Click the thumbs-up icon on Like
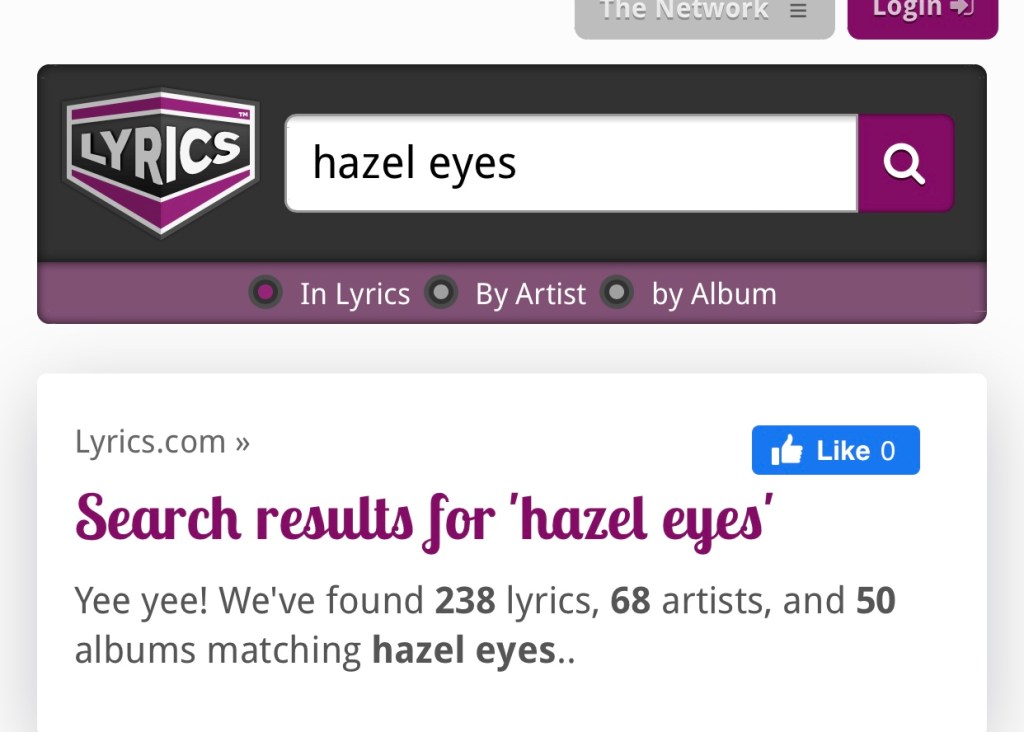1024x732 pixels. click(x=787, y=451)
